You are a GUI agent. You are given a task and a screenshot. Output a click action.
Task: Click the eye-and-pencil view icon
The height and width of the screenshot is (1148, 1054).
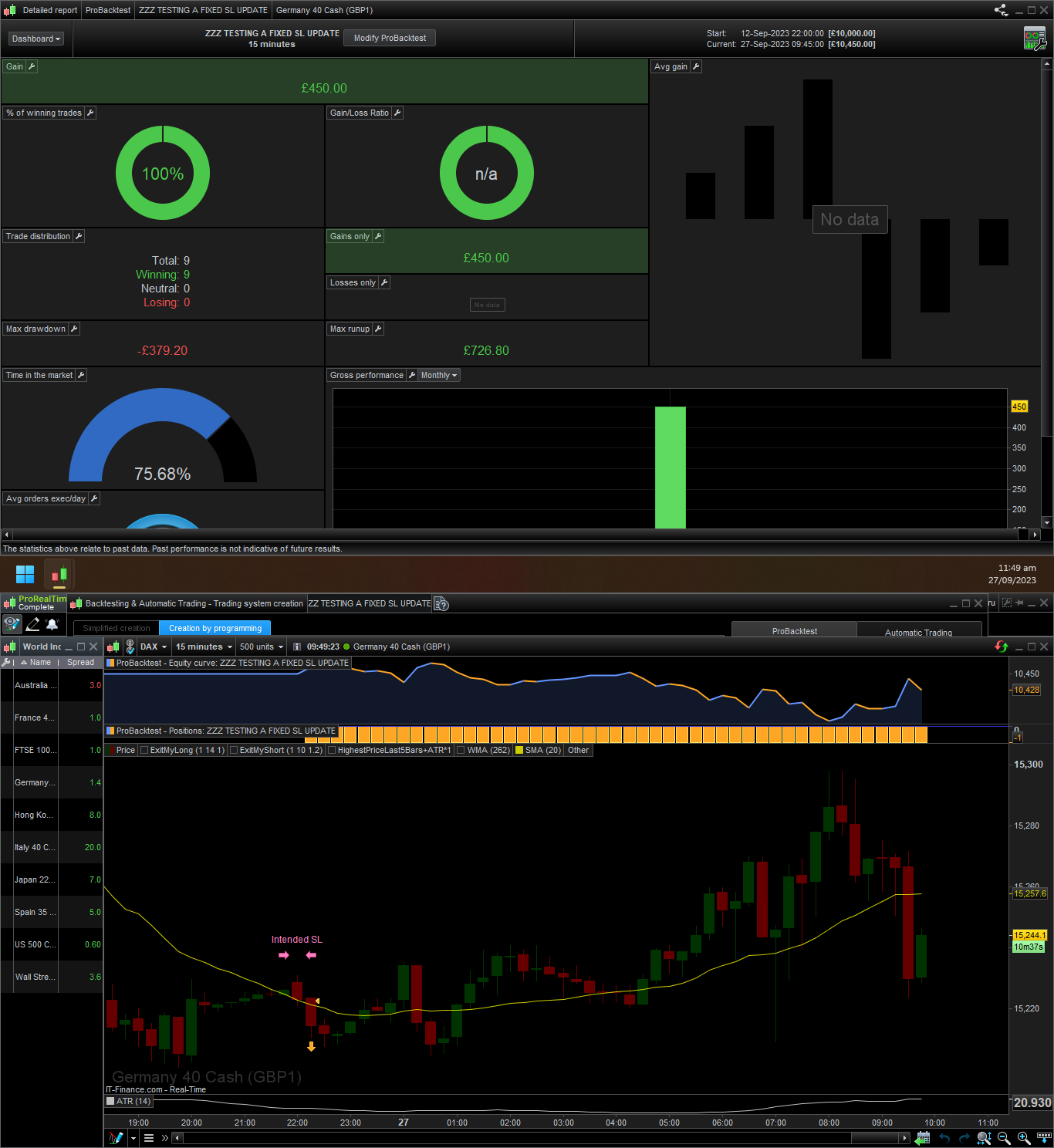[12, 624]
